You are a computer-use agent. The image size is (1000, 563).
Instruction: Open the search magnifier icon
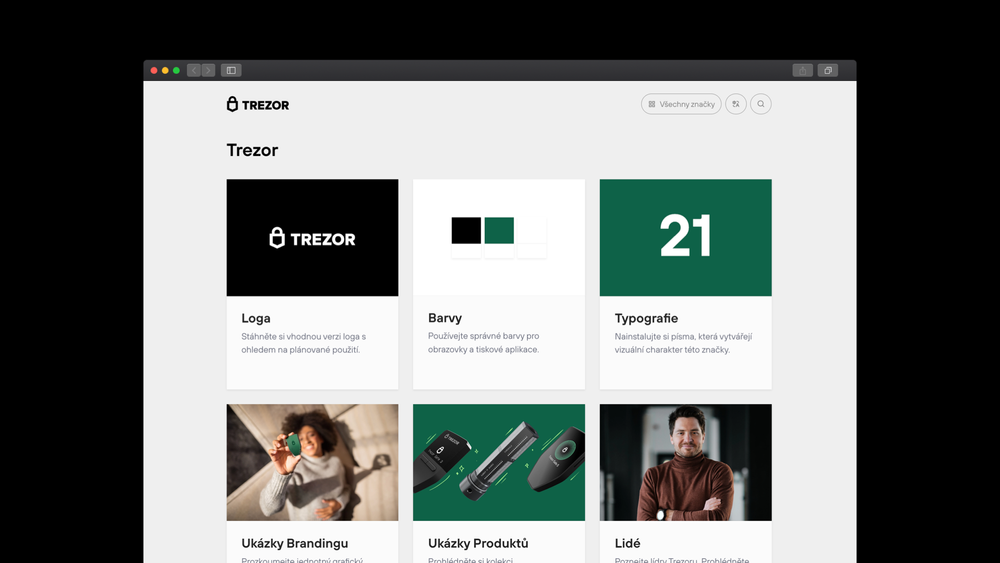click(760, 104)
